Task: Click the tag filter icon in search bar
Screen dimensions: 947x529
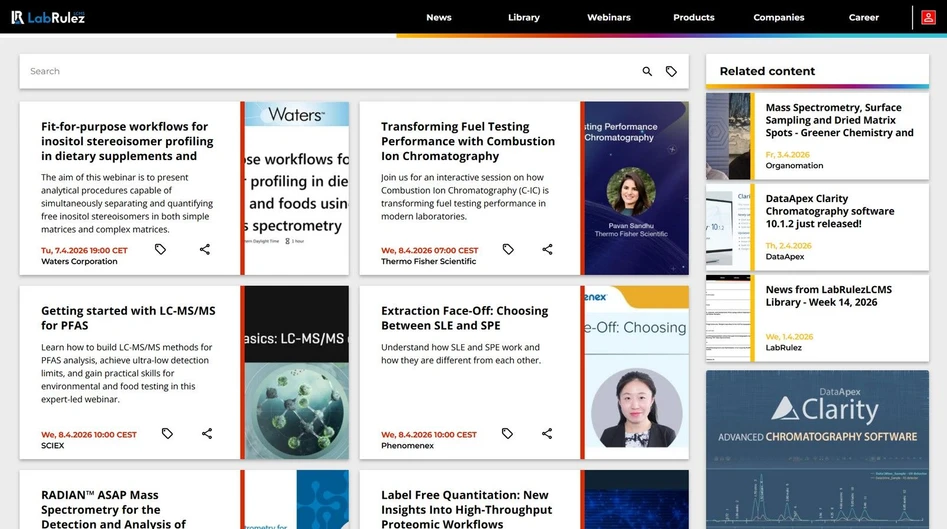Action: (671, 72)
